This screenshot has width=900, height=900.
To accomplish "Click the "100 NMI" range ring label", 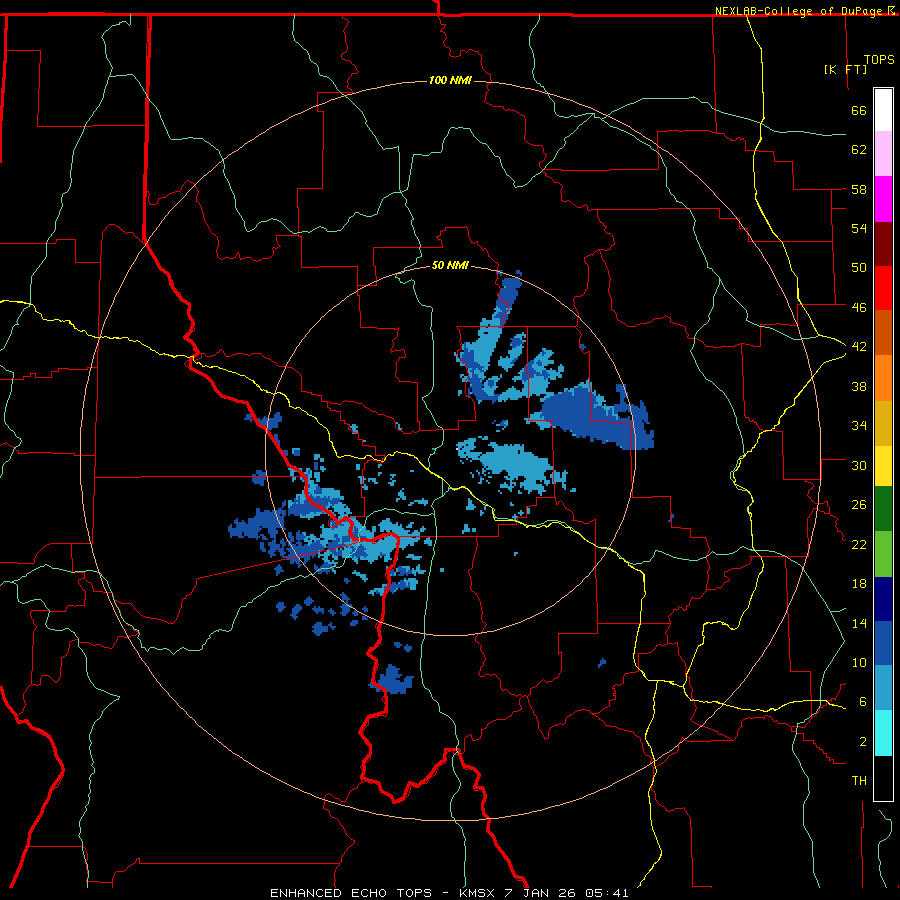I will point(450,80).
